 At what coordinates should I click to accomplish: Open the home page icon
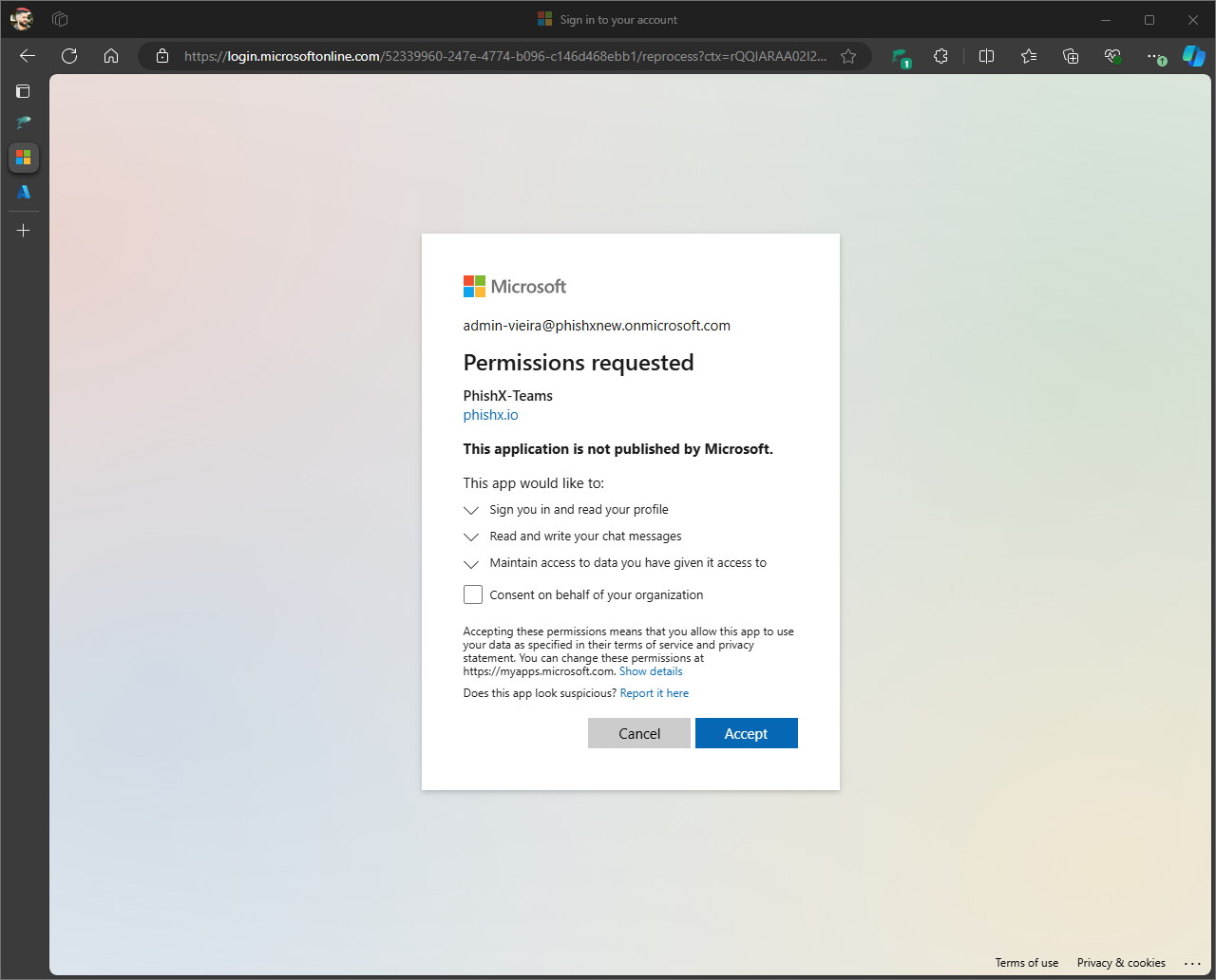pyautogui.click(x=111, y=56)
